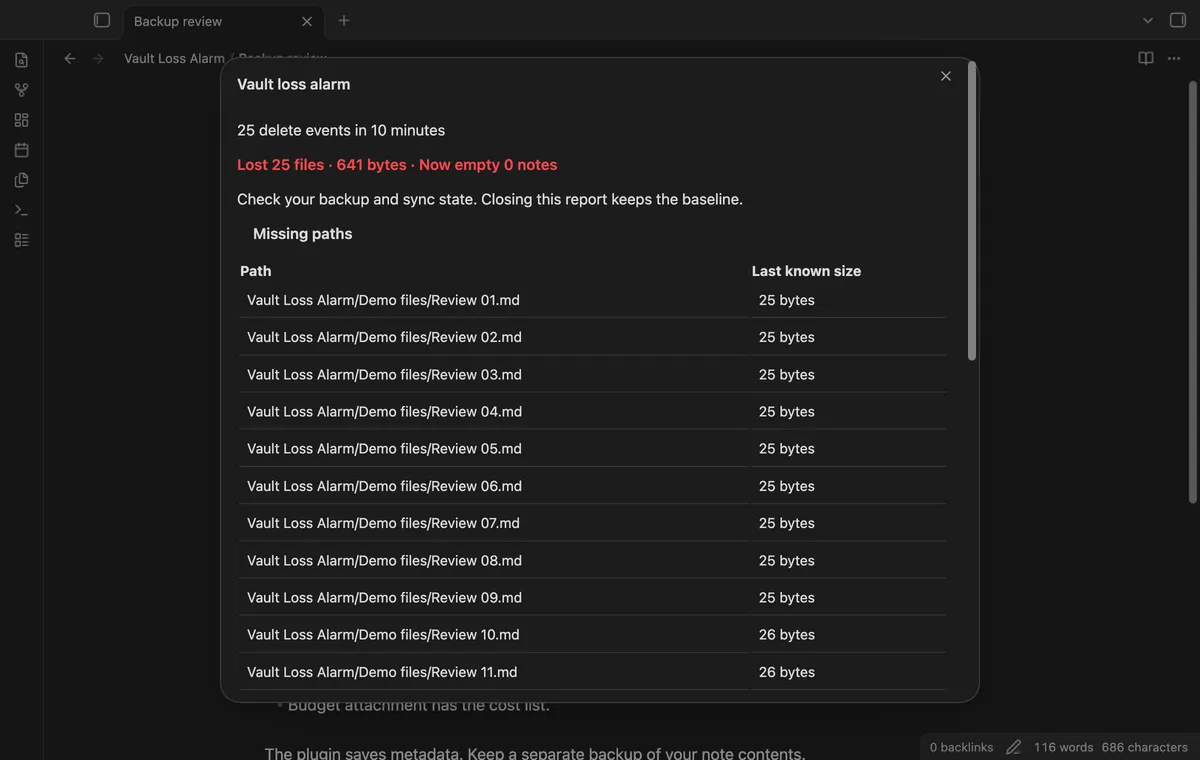The image size is (1200, 760).
Task: Click the Last known size column header
Action: [x=806, y=271]
